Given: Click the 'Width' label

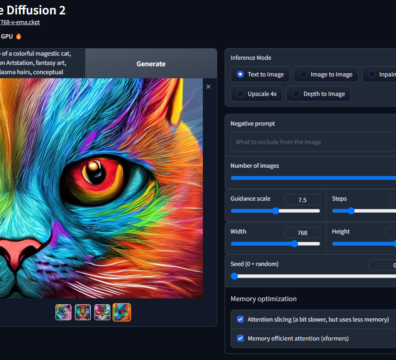Looking at the screenshot, I should (x=238, y=231).
